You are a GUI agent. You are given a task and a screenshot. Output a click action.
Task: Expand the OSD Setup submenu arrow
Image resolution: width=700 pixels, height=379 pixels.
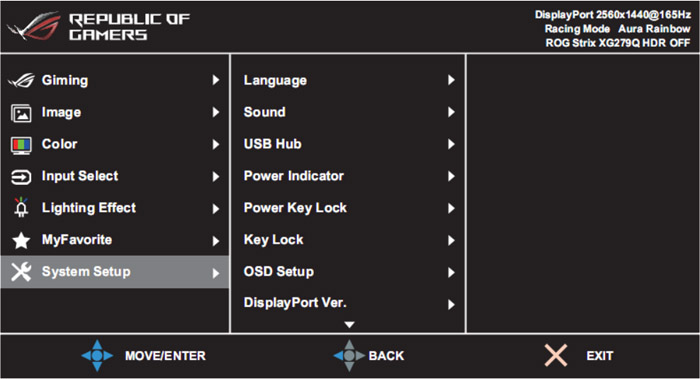coord(451,272)
